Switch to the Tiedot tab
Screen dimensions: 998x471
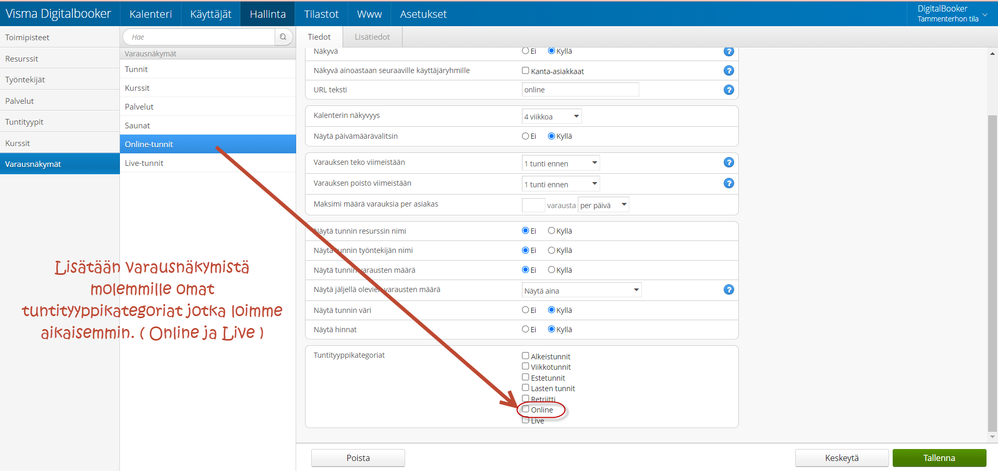[320, 37]
